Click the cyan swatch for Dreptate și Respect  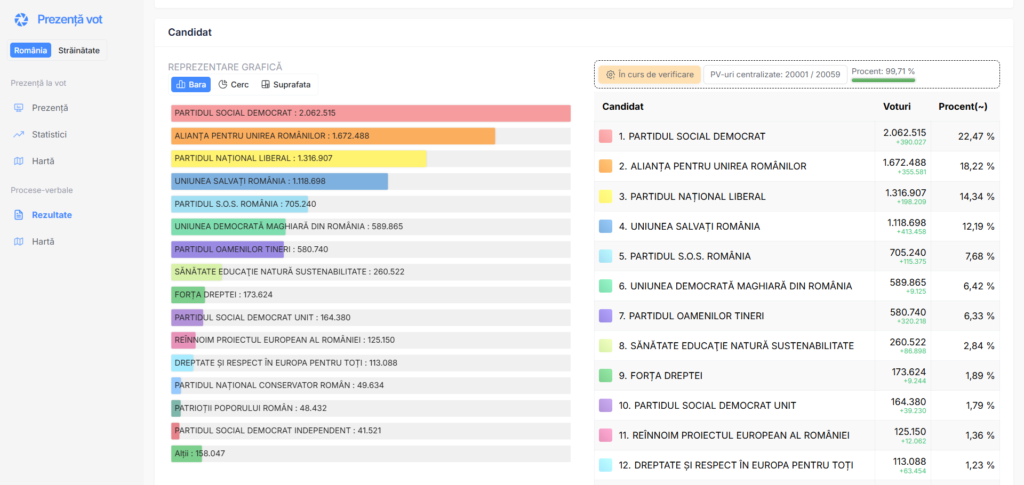click(605, 465)
